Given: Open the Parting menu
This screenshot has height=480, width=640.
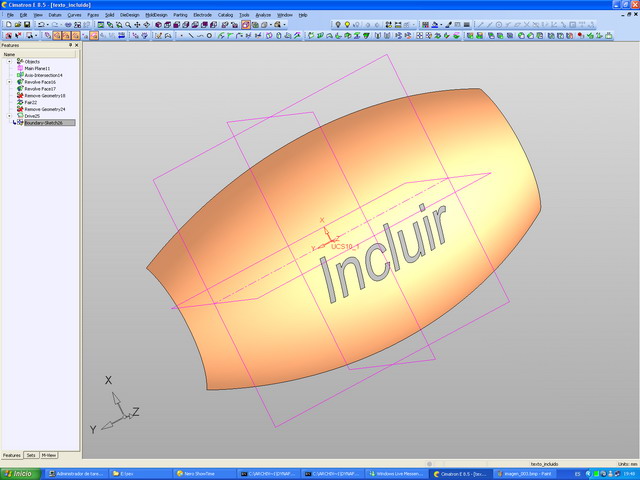Looking at the screenshot, I should pyautogui.click(x=180, y=16).
